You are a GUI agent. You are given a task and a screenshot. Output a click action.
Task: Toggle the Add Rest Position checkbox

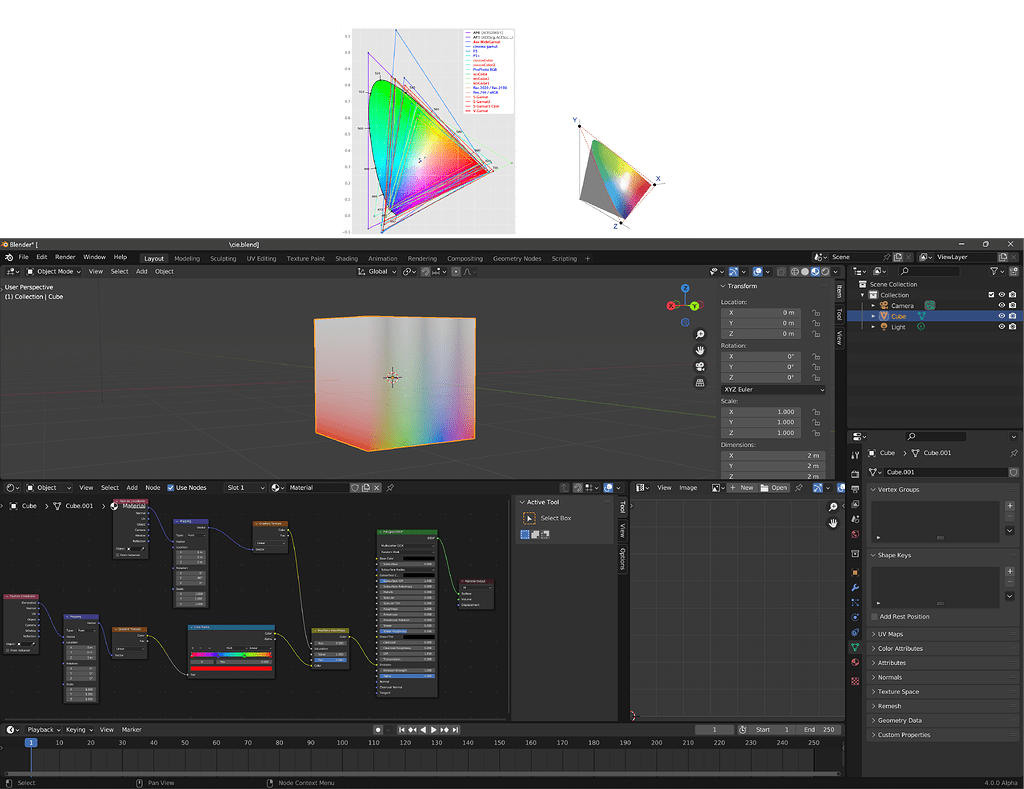[874, 617]
